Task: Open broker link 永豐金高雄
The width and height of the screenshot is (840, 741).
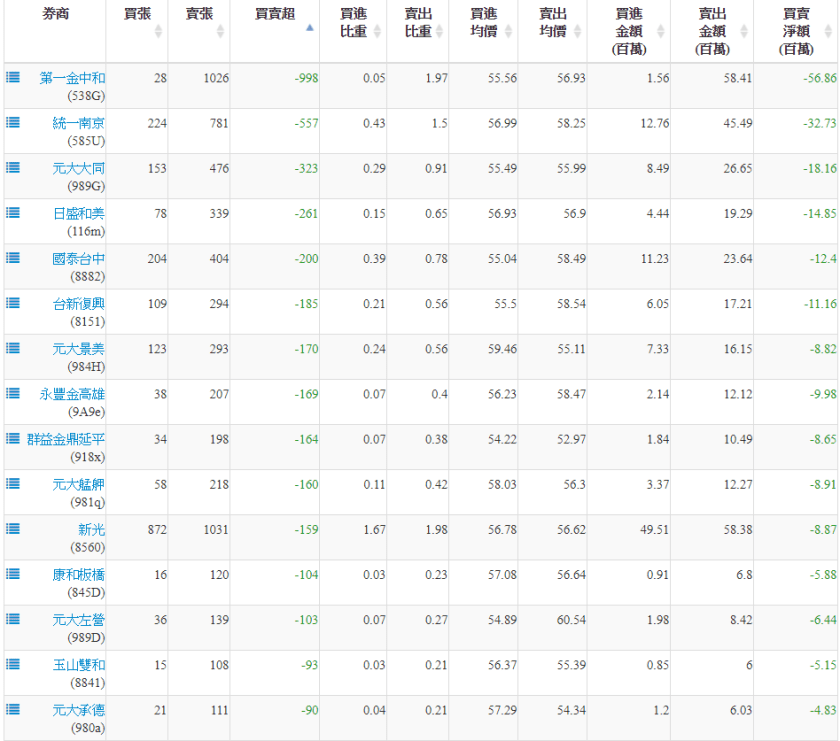Action: [x=72, y=394]
